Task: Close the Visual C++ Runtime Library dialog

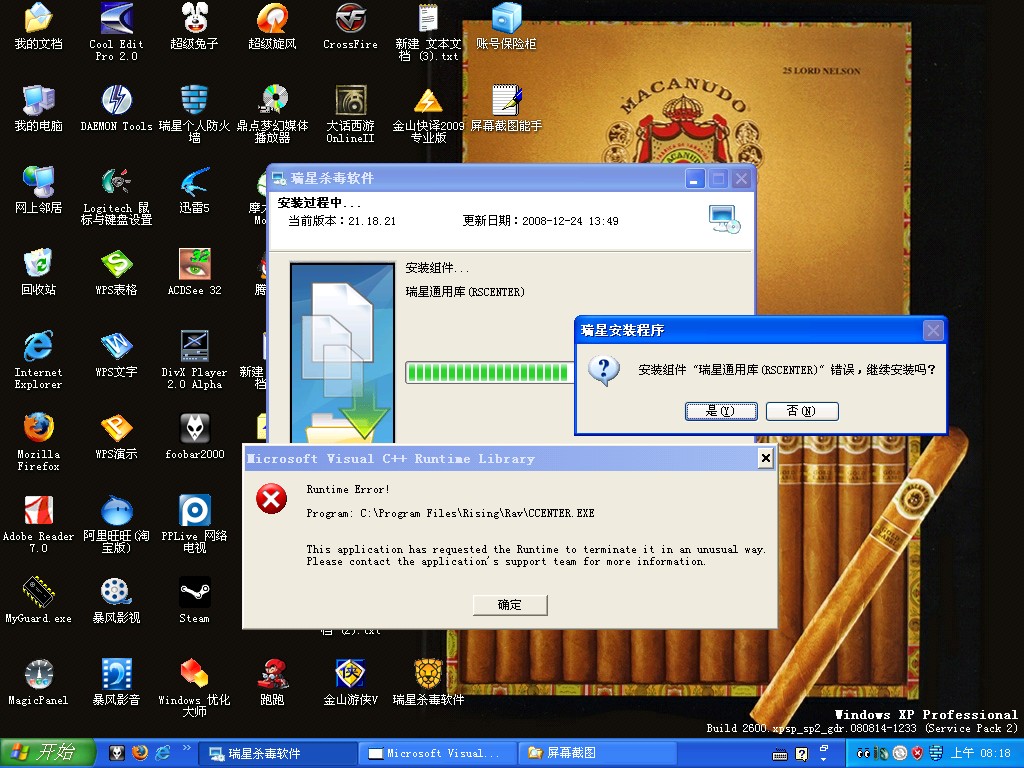Action: point(766,458)
